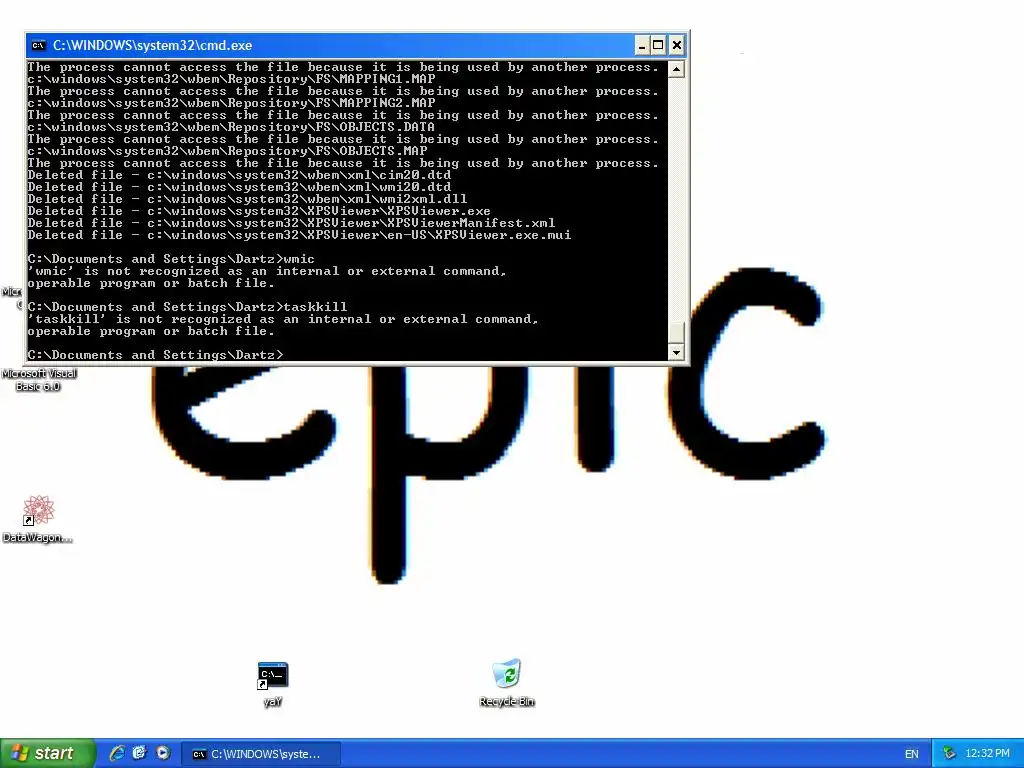Click the 'taskkill' is not recognized line
Image resolution: width=1024 pixels, height=768 pixels.
point(283,319)
